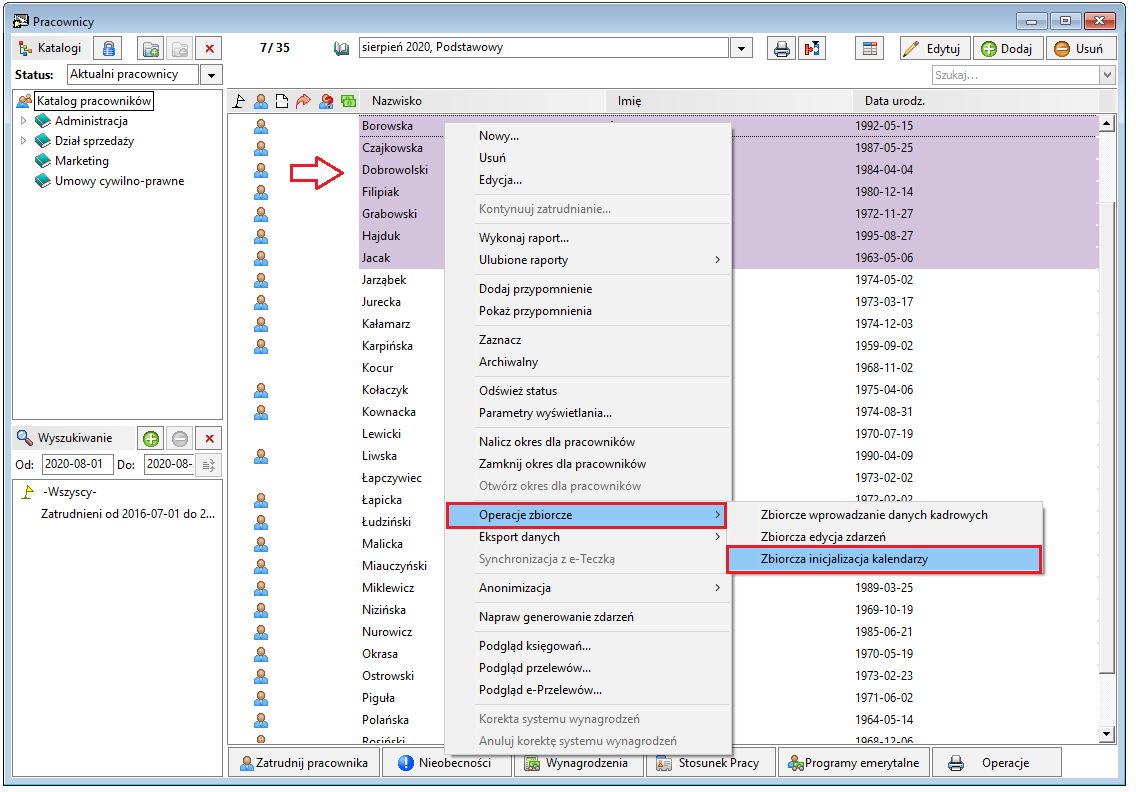1136x792 pixels.
Task: Click the Katalog pracowników root icon
Action: tap(24, 101)
